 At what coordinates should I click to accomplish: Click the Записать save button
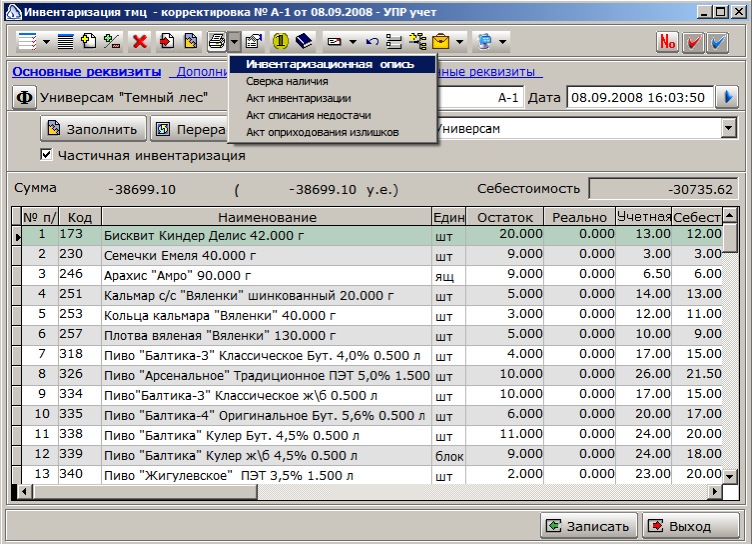(588, 526)
